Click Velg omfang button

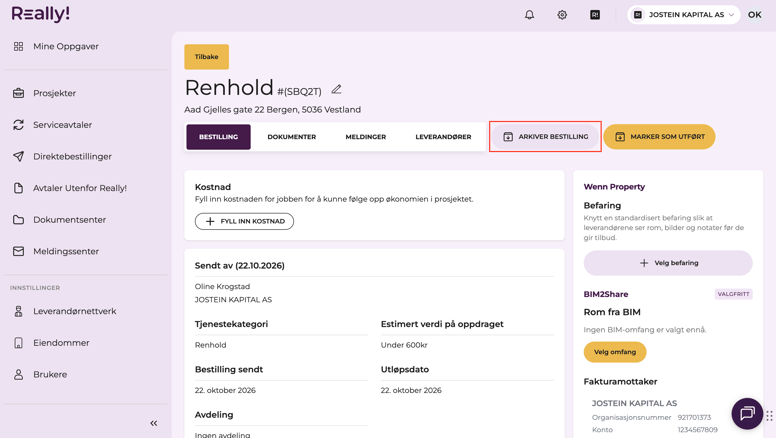coord(615,352)
